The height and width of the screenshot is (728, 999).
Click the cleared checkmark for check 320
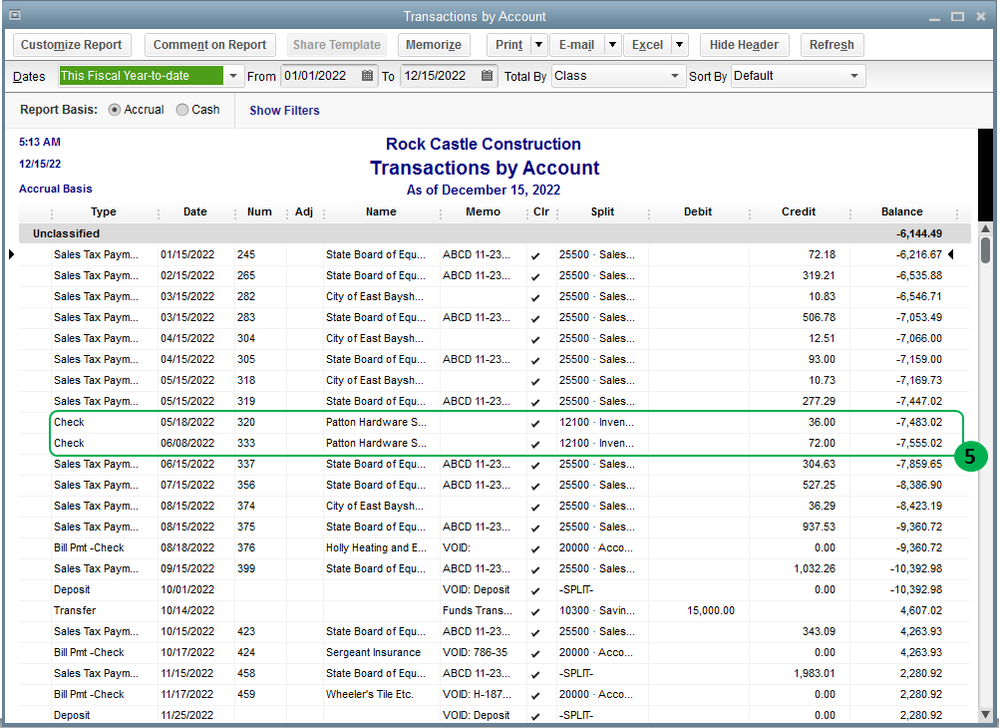[535, 423]
